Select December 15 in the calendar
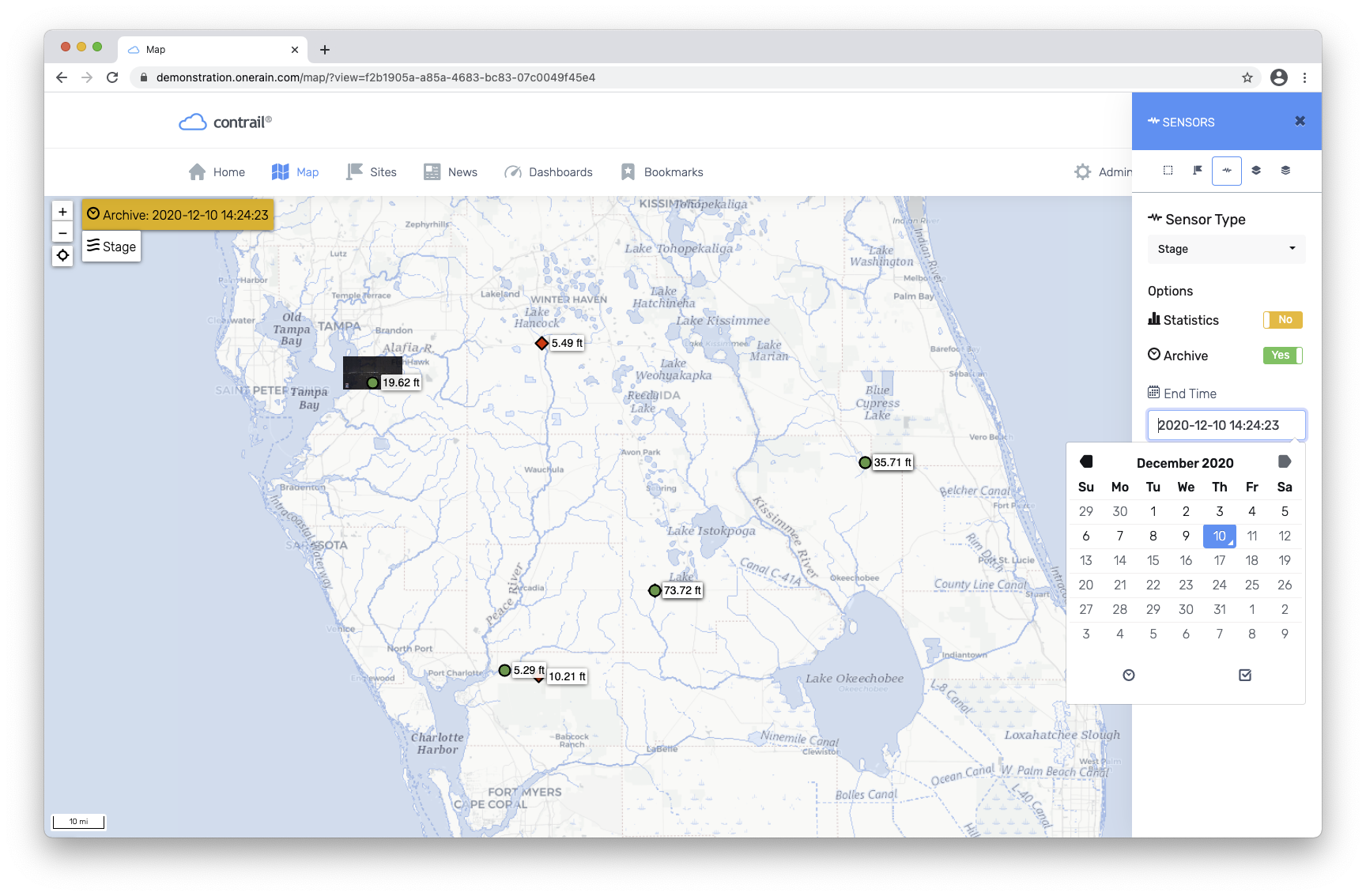 (1153, 560)
